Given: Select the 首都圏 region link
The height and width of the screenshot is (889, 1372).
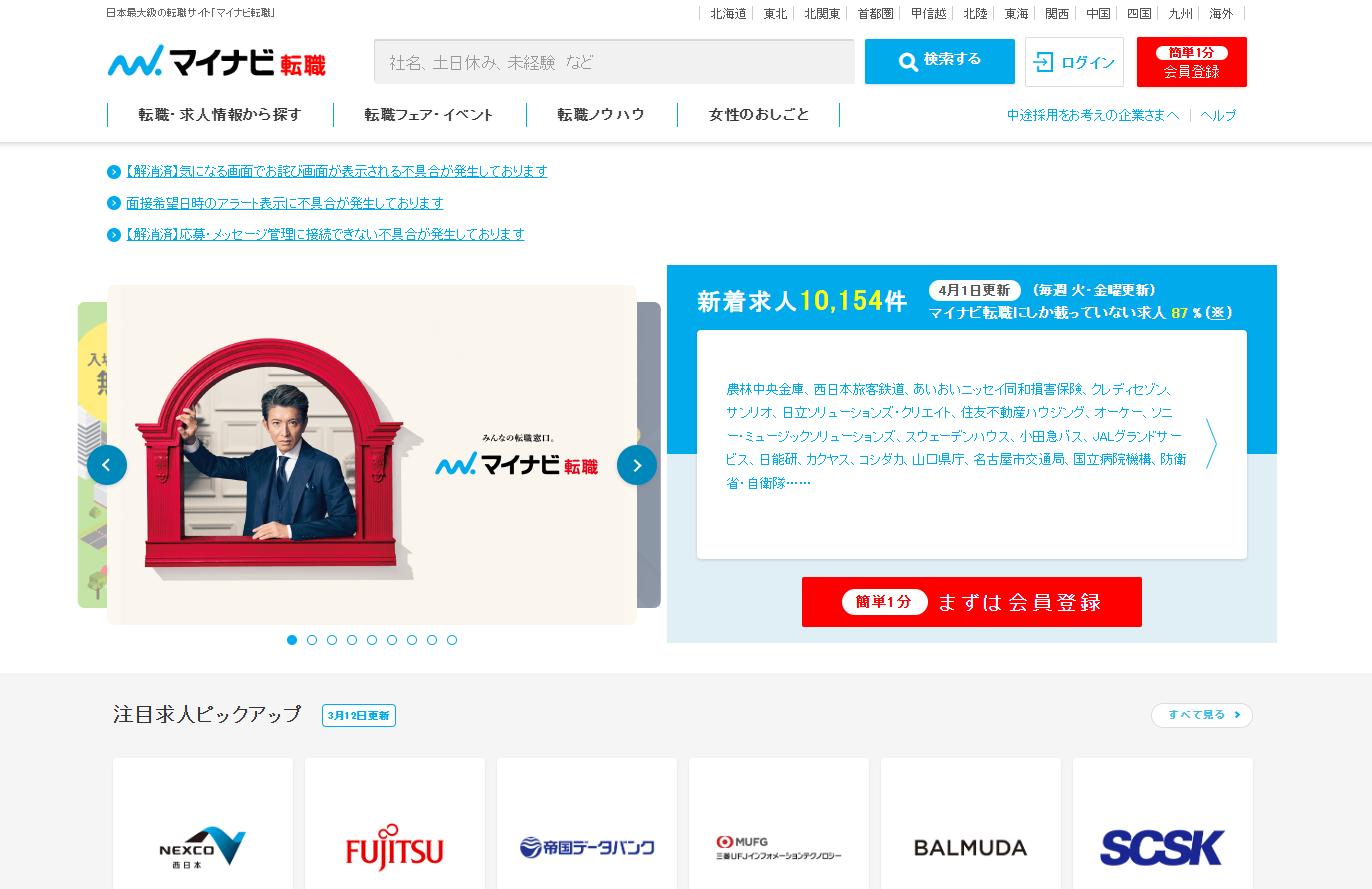Looking at the screenshot, I should click(x=875, y=14).
